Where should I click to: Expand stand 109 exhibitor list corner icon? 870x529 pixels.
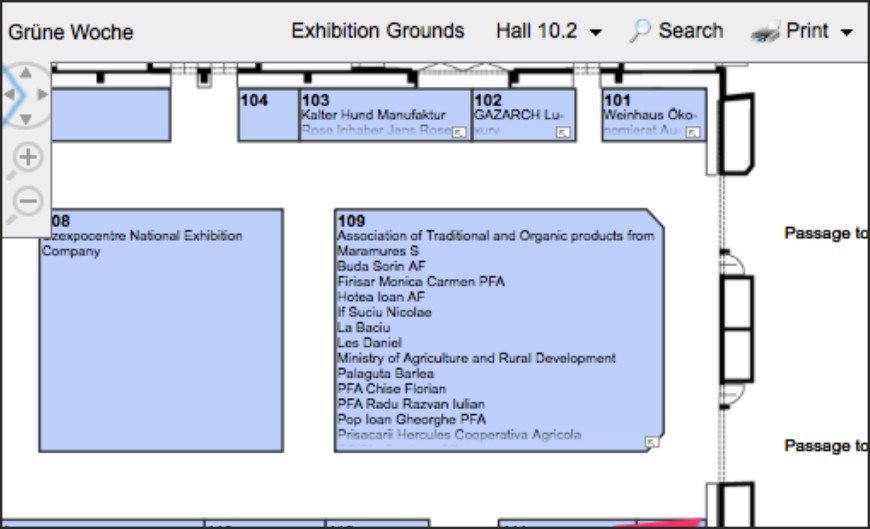[652, 441]
